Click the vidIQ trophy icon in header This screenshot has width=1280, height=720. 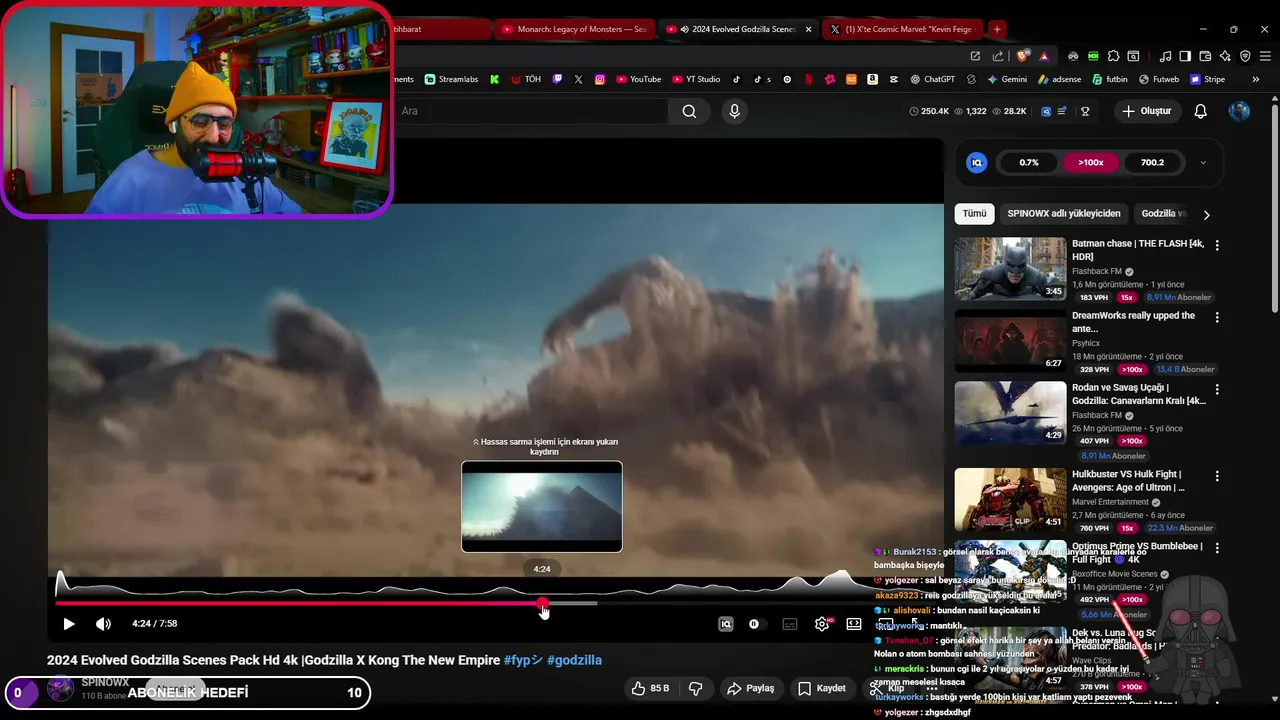pos(1085,111)
